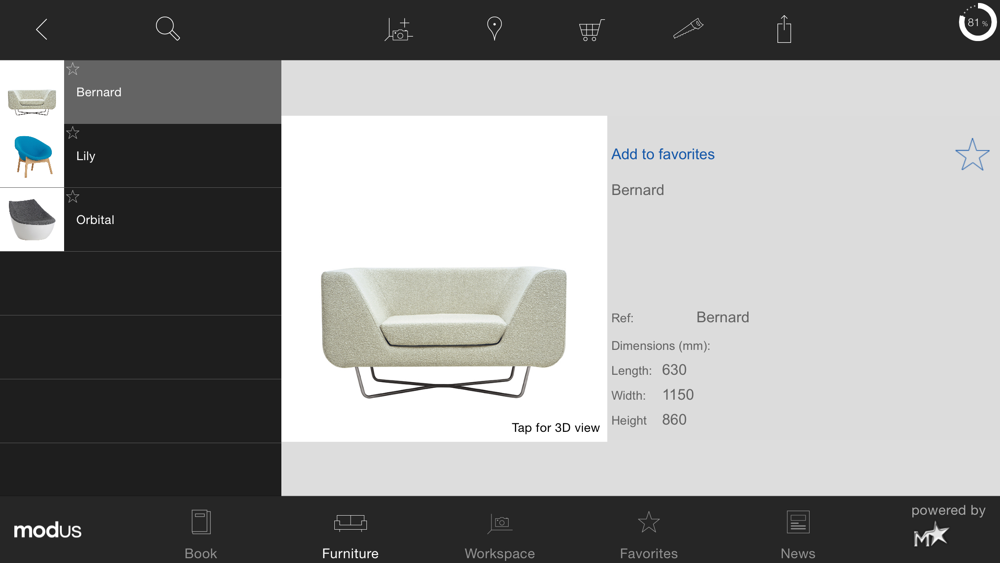Open the location pin icon
Screen dimensions: 1000x563
[494, 29]
